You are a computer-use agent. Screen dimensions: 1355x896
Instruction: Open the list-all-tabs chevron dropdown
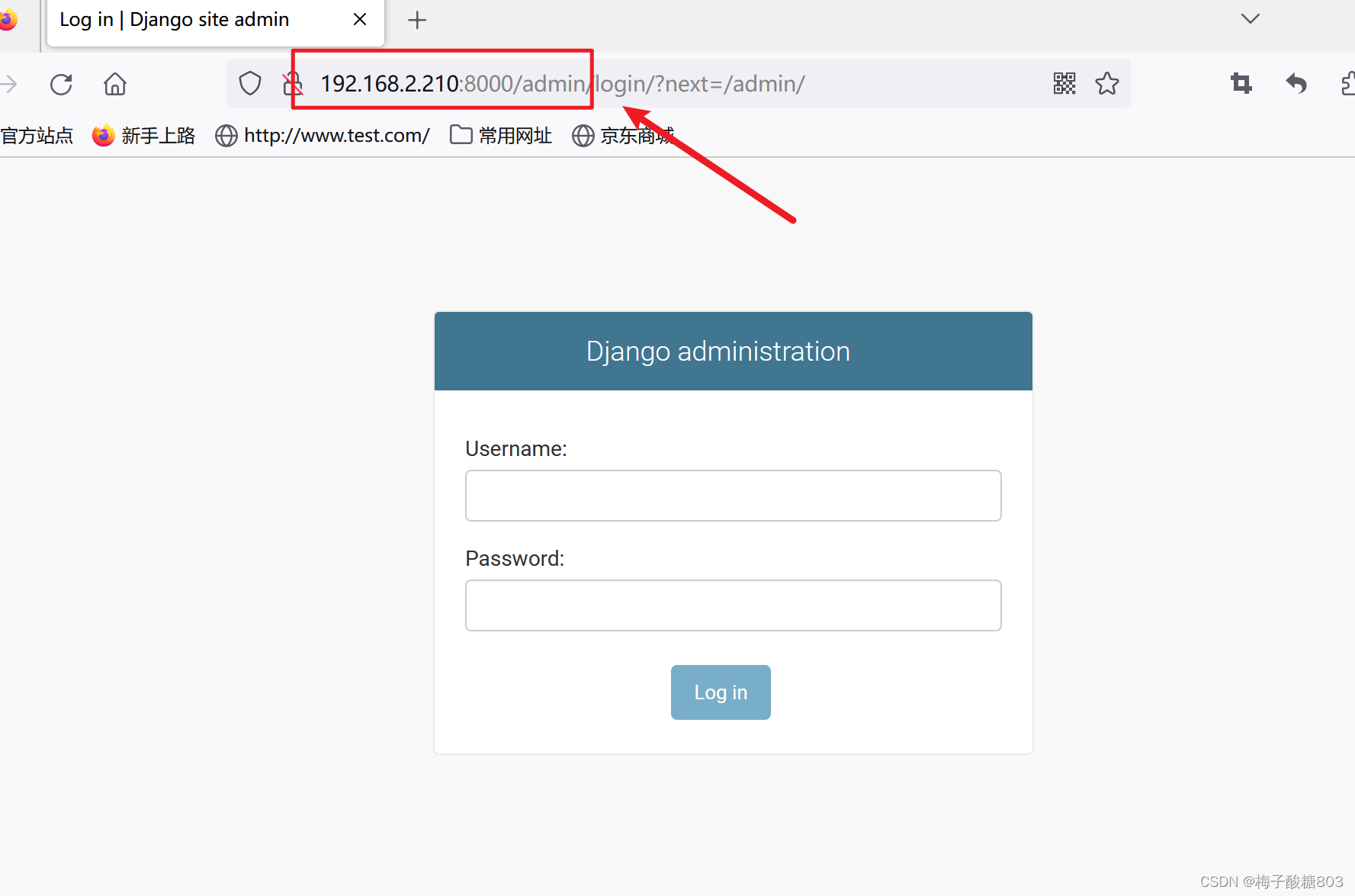coord(1249,18)
